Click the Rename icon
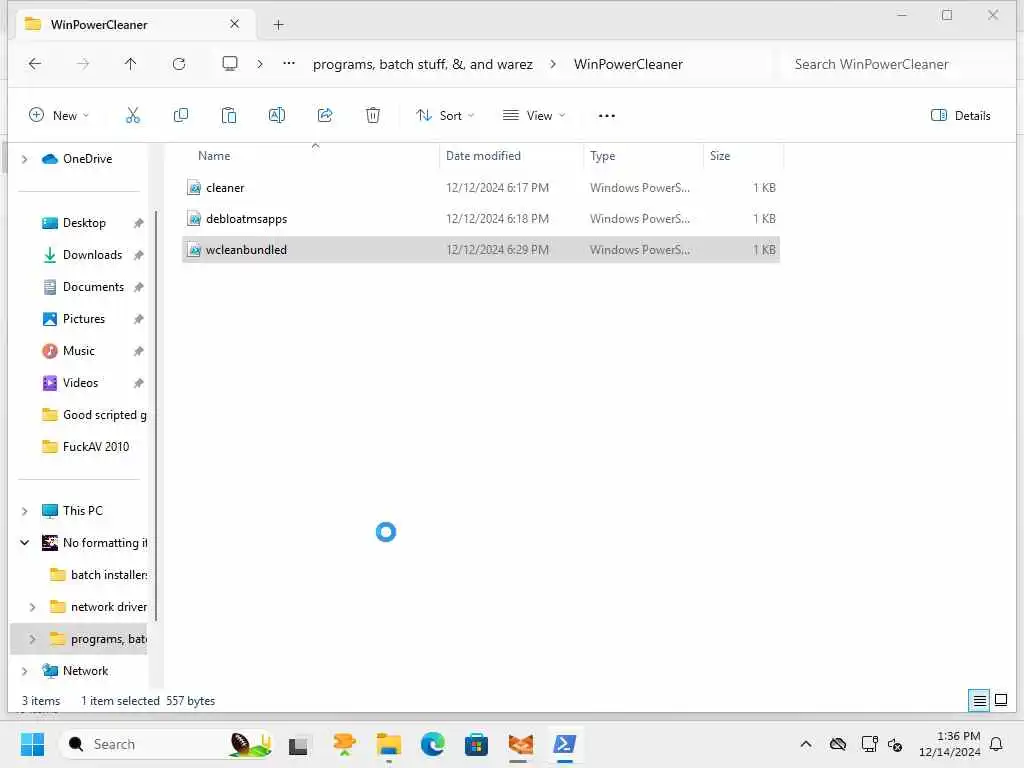Screen dimensions: 1024x768 [x=277, y=116]
